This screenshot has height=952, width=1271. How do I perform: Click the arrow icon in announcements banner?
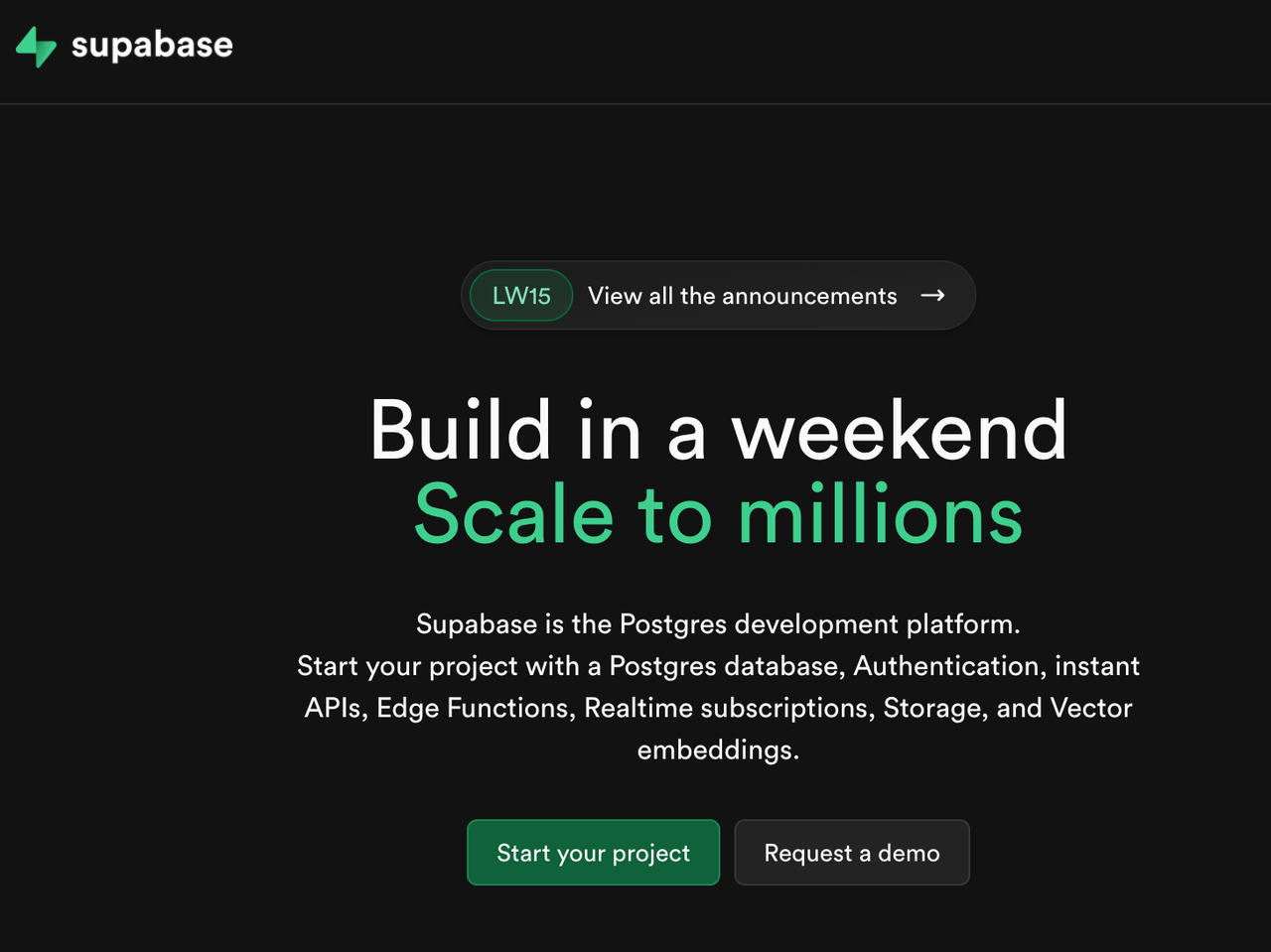coord(932,296)
